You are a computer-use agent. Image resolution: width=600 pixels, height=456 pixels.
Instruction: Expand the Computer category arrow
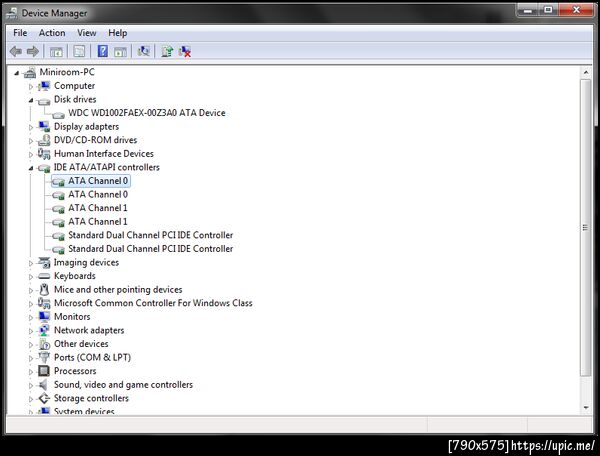[31, 86]
